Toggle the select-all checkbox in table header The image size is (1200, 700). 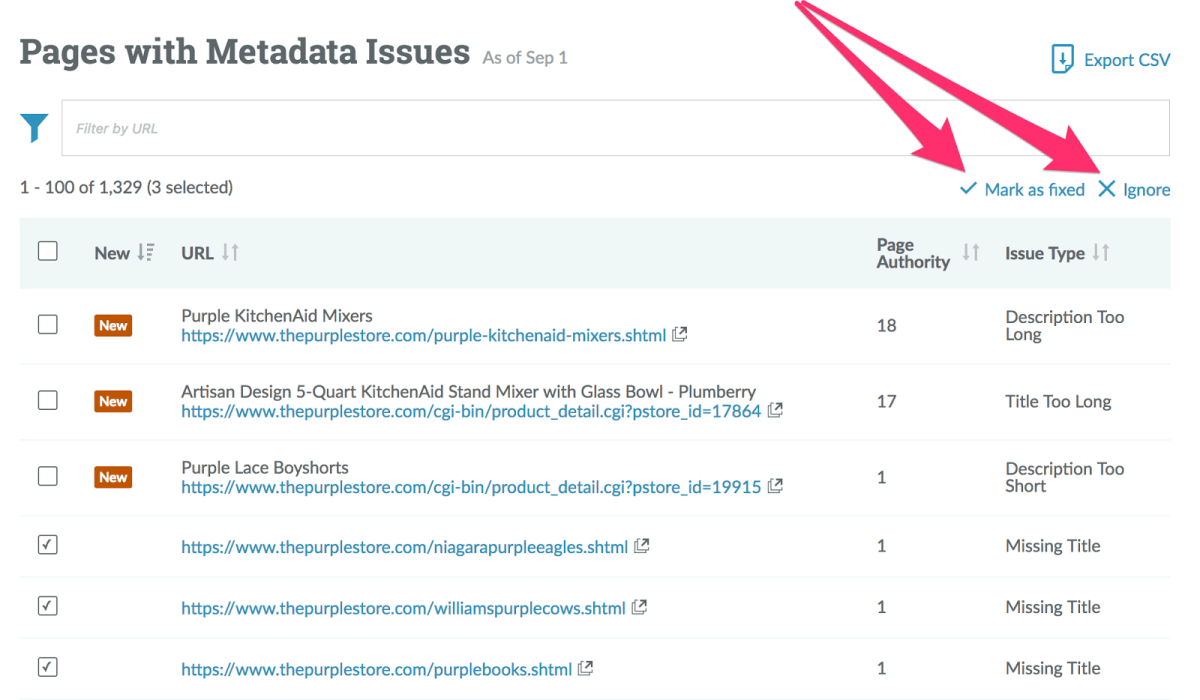point(48,251)
